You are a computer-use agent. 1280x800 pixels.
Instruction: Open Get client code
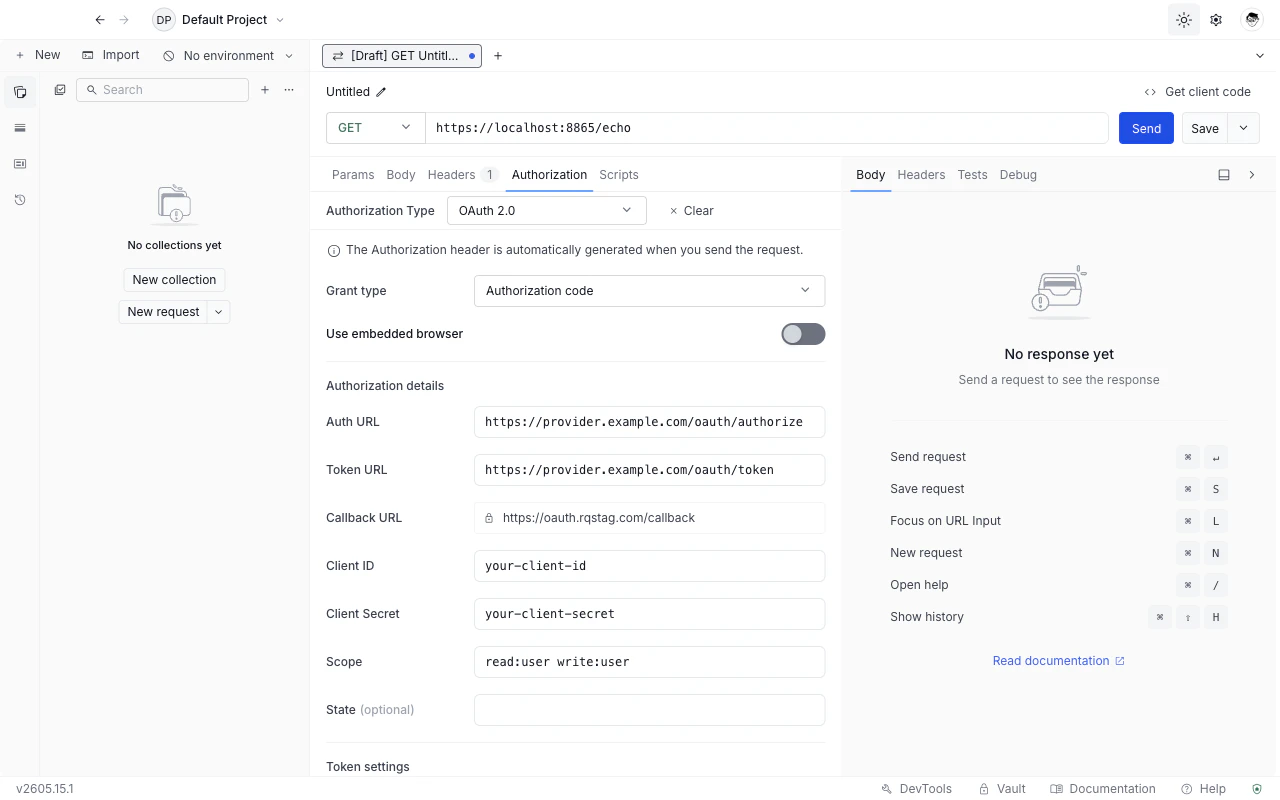point(1198,92)
